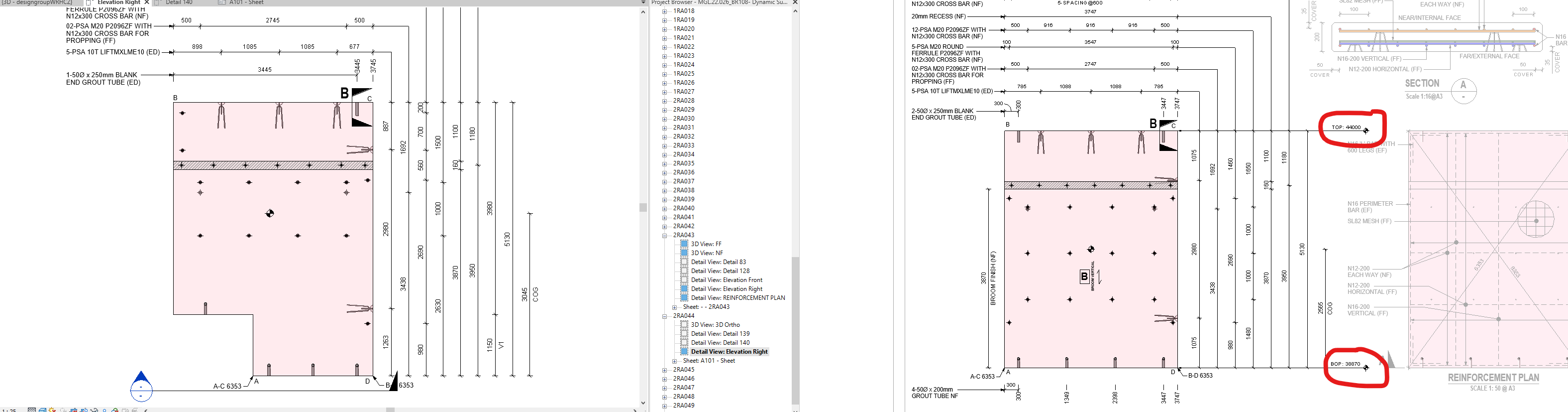Open the view tabs overflow dropdown arrow
The image size is (1568, 412).
click(643, 2)
